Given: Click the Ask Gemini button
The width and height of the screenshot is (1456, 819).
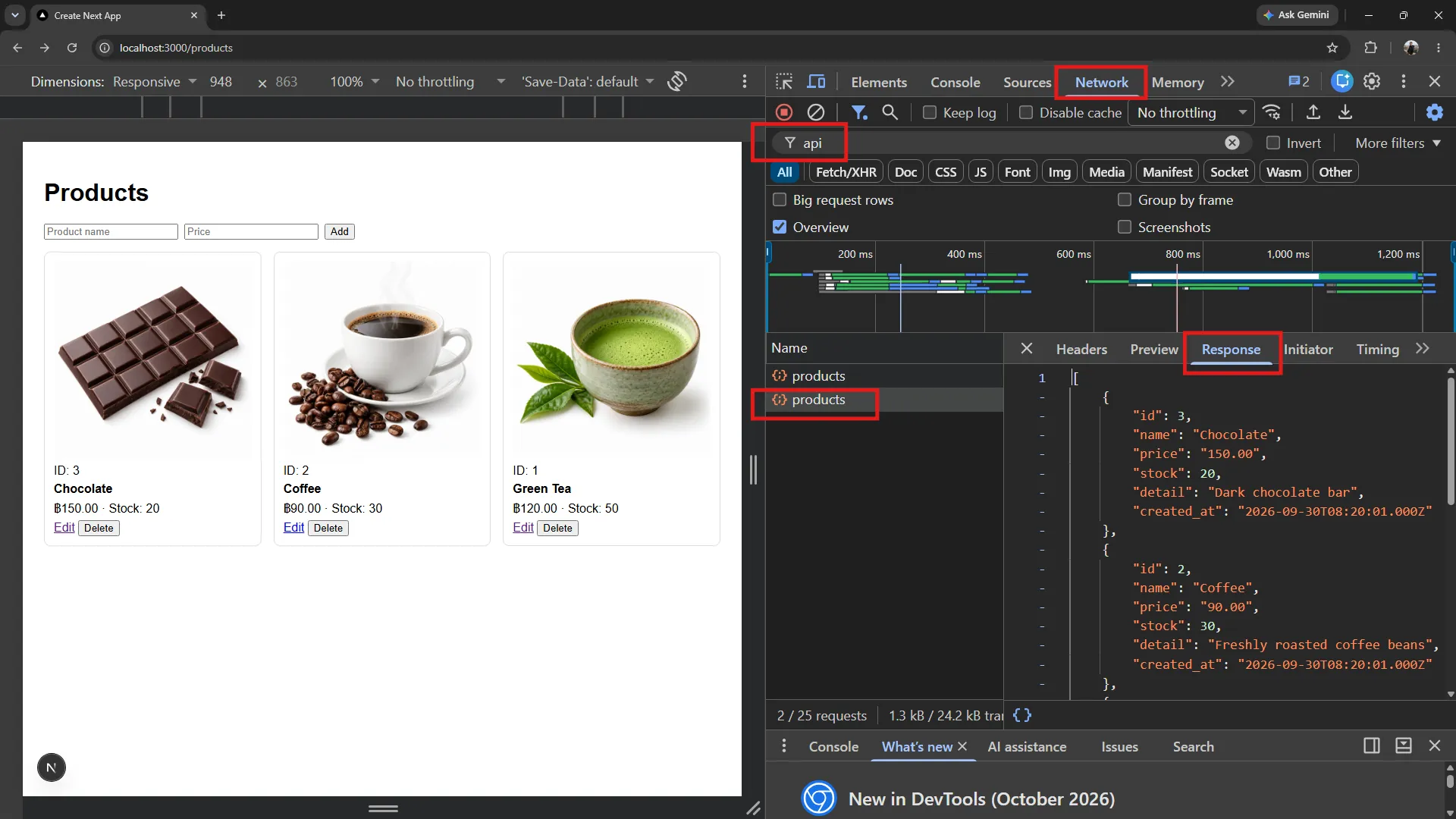Looking at the screenshot, I should (x=1297, y=15).
